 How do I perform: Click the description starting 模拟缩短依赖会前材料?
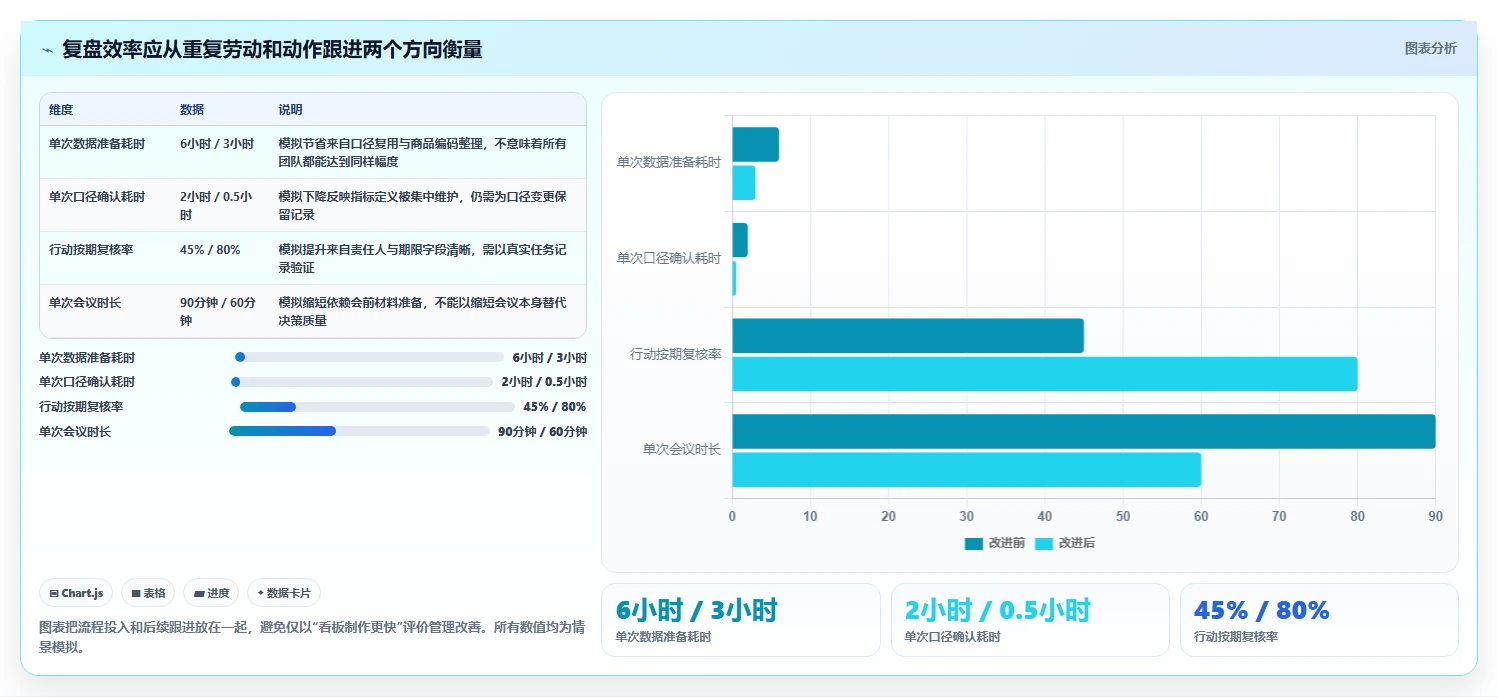[x=422, y=312]
